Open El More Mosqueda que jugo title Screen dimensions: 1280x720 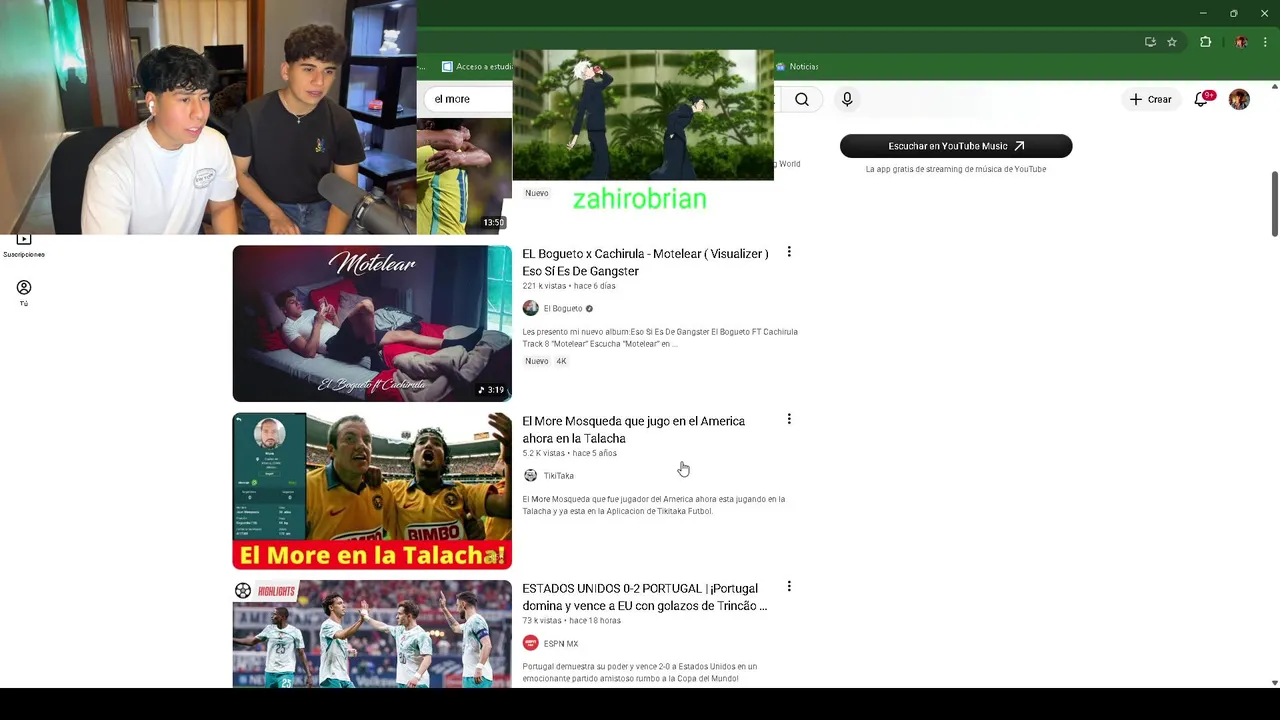[x=633, y=429]
